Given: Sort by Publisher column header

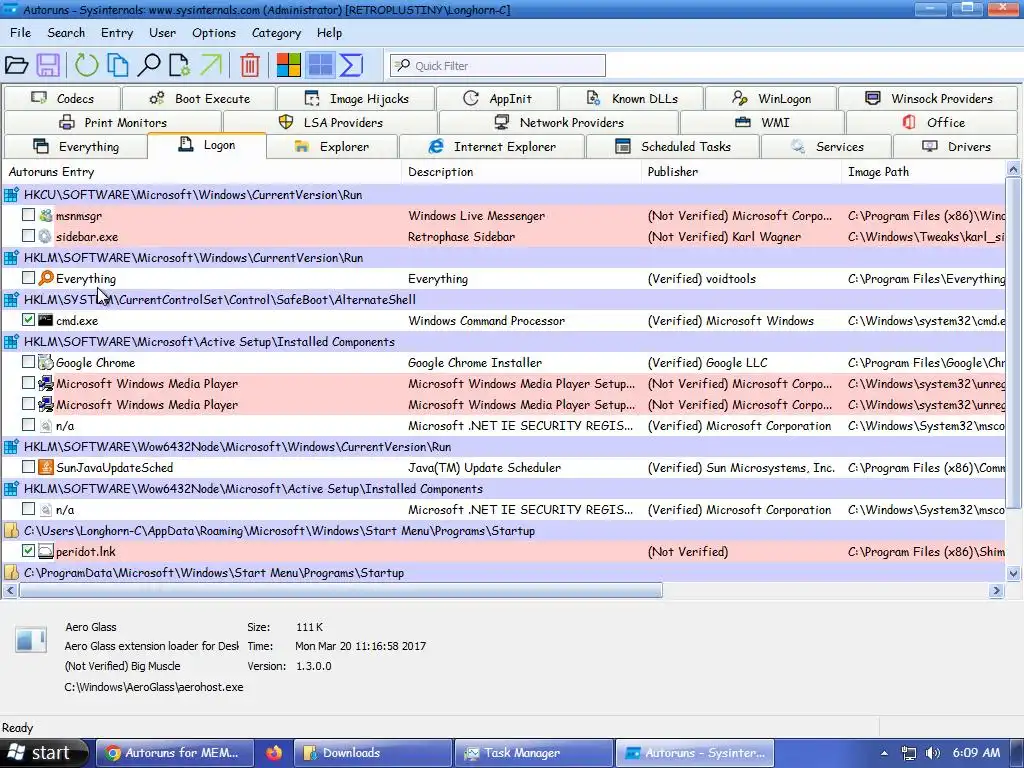Looking at the screenshot, I should 741,172.
